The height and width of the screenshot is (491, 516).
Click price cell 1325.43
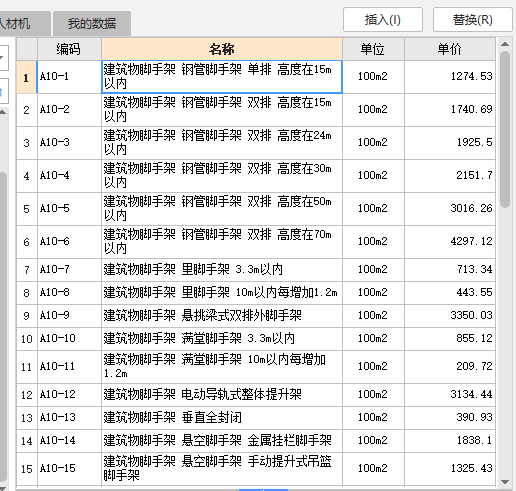coord(450,469)
